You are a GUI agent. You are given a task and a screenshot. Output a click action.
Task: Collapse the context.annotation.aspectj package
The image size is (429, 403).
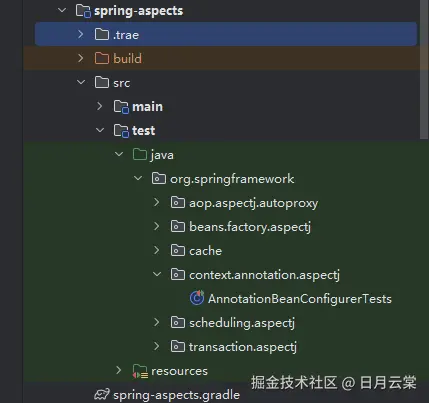(157, 274)
